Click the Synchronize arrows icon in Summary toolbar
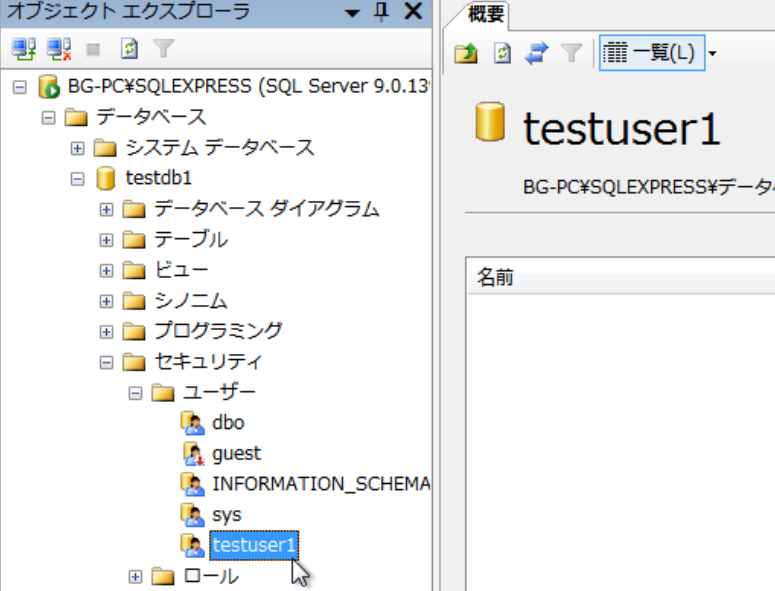 537,53
